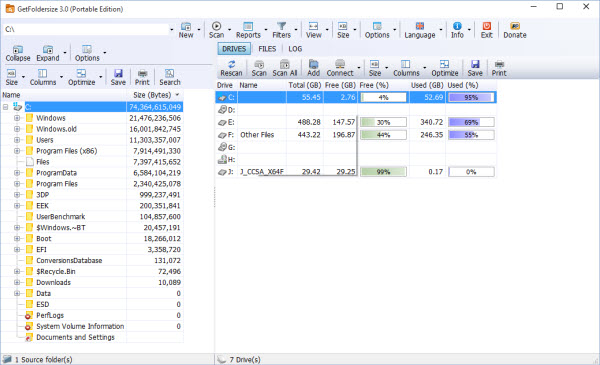Select the F: Other Files drive row
600x365 pixels.
click(356, 135)
